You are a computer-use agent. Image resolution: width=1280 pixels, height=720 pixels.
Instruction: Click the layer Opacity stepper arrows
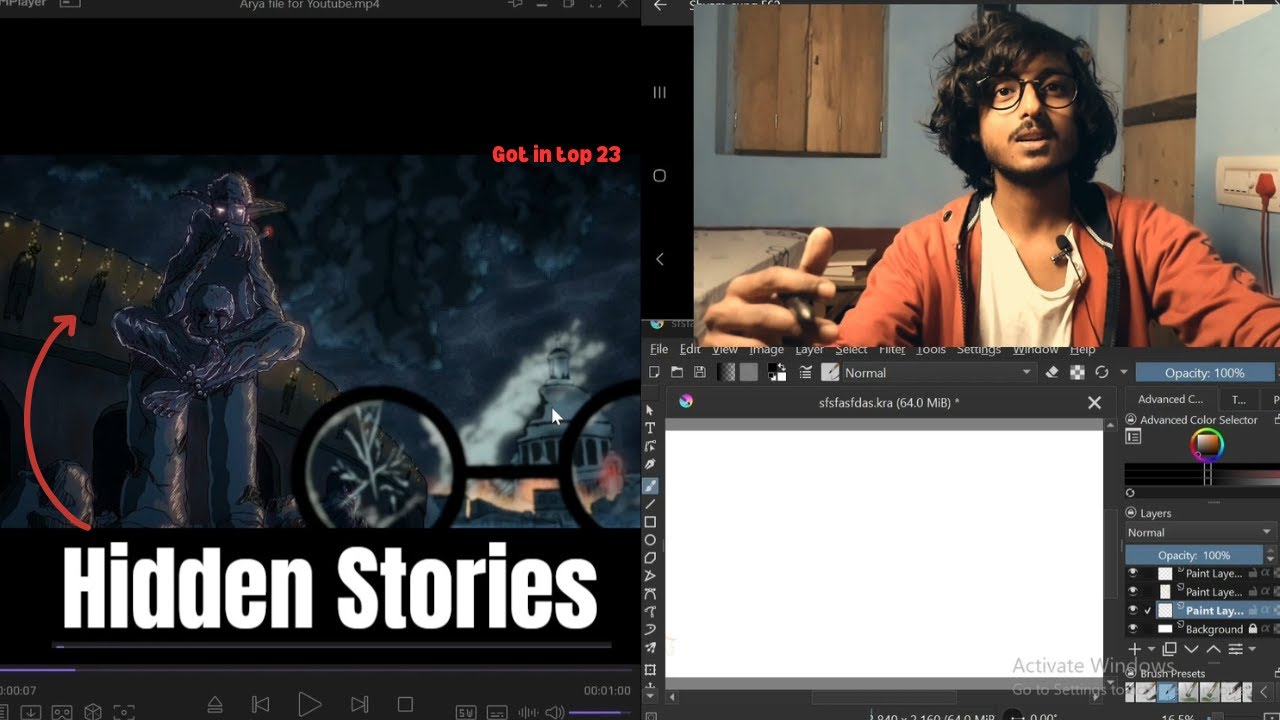(x=1271, y=555)
